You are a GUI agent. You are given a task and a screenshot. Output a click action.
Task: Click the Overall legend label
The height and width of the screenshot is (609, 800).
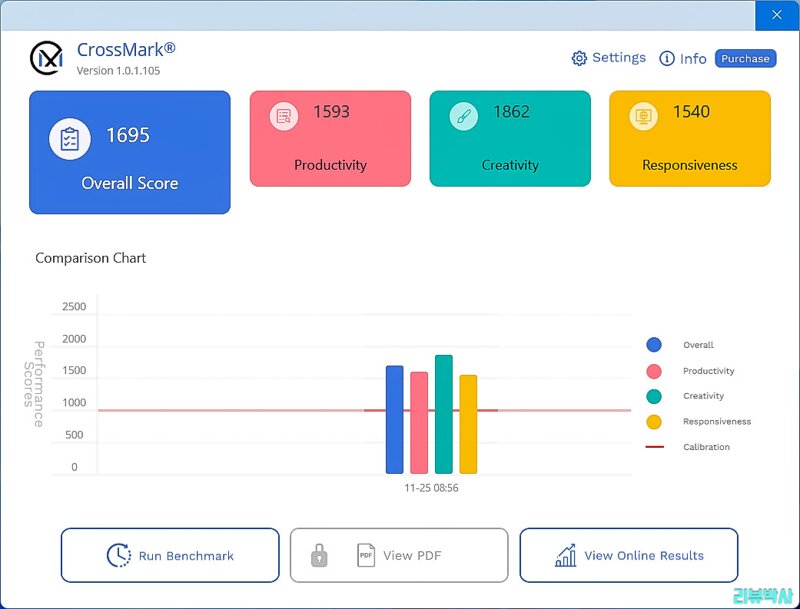coord(698,345)
